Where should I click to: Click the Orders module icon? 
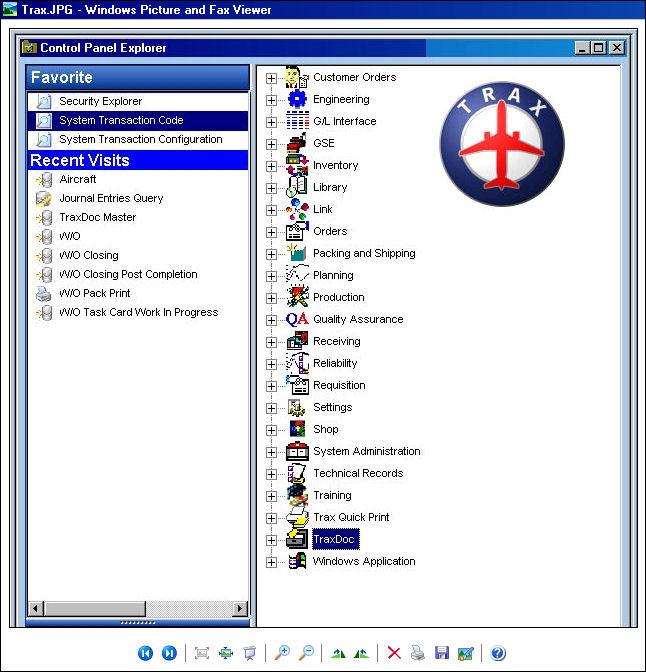pyautogui.click(x=297, y=231)
